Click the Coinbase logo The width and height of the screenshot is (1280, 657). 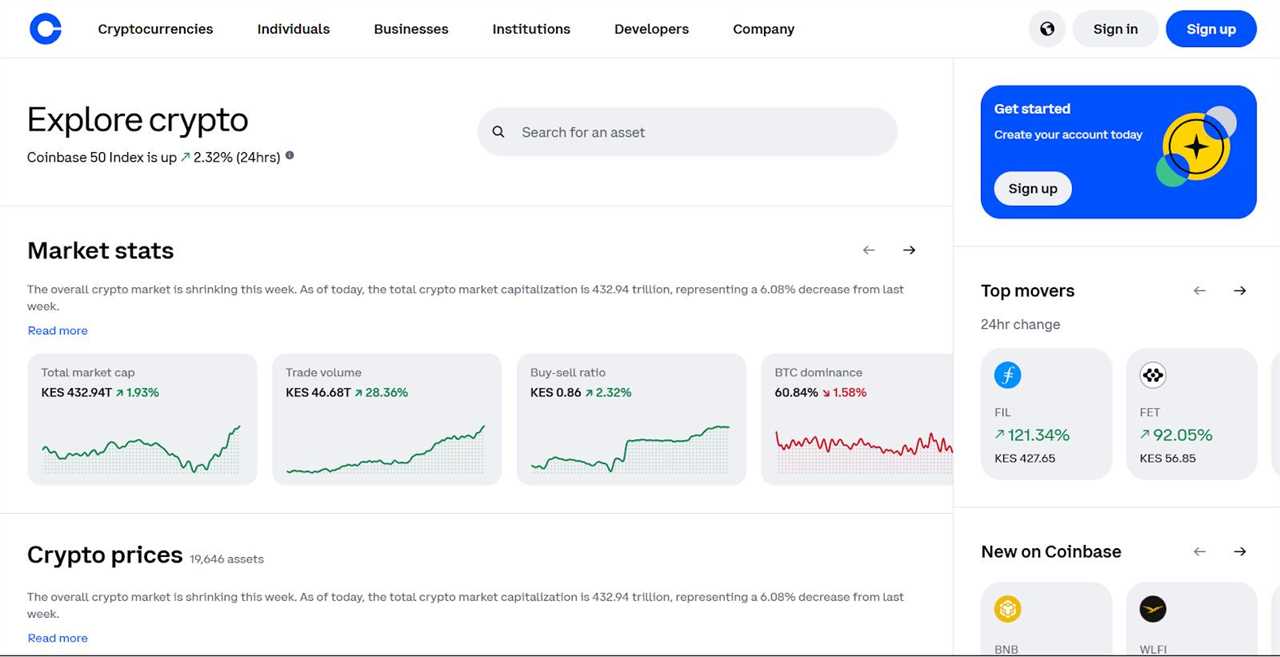point(46,29)
